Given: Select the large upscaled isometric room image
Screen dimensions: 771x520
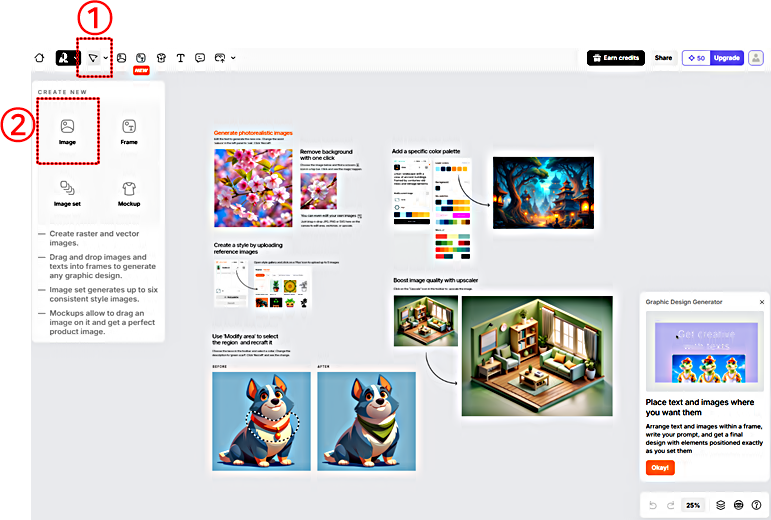Looking at the screenshot, I should [537, 356].
